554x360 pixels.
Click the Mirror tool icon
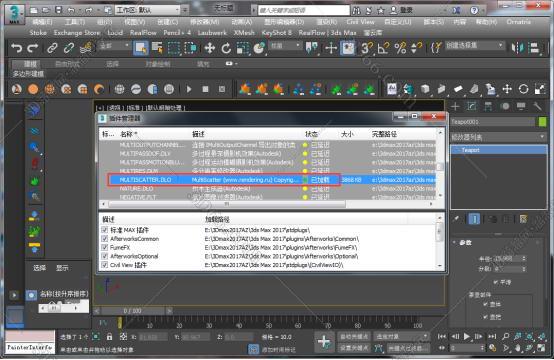(518, 48)
